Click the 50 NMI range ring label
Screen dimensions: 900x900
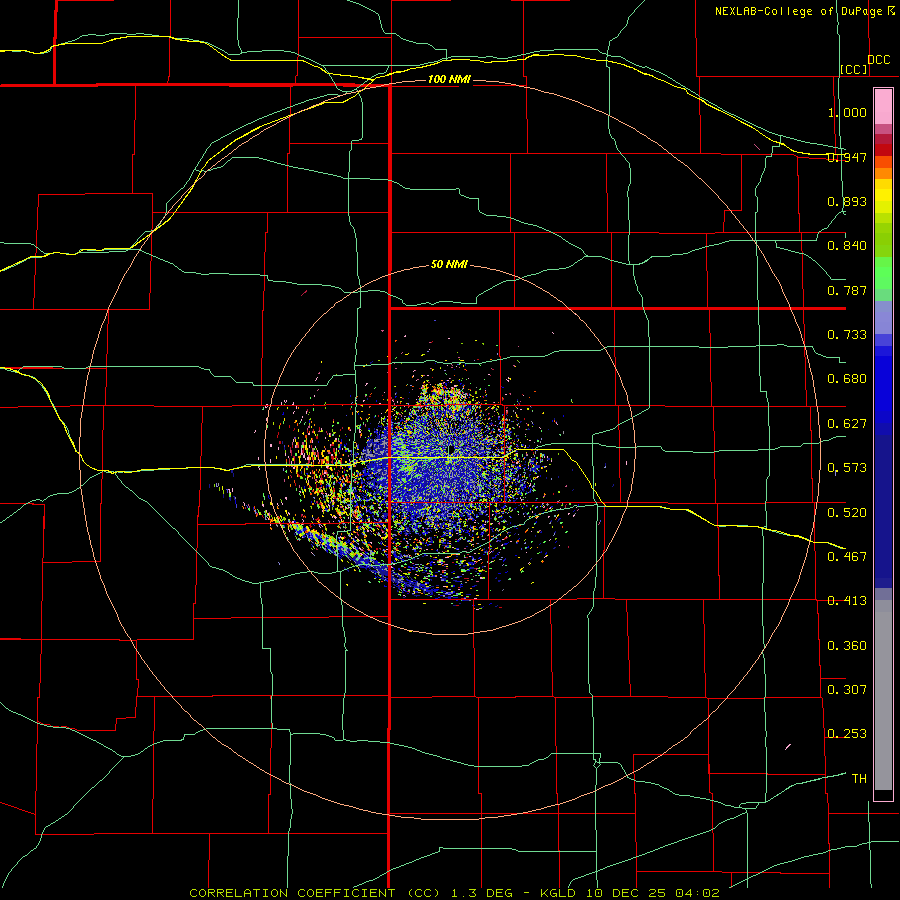coord(449,264)
